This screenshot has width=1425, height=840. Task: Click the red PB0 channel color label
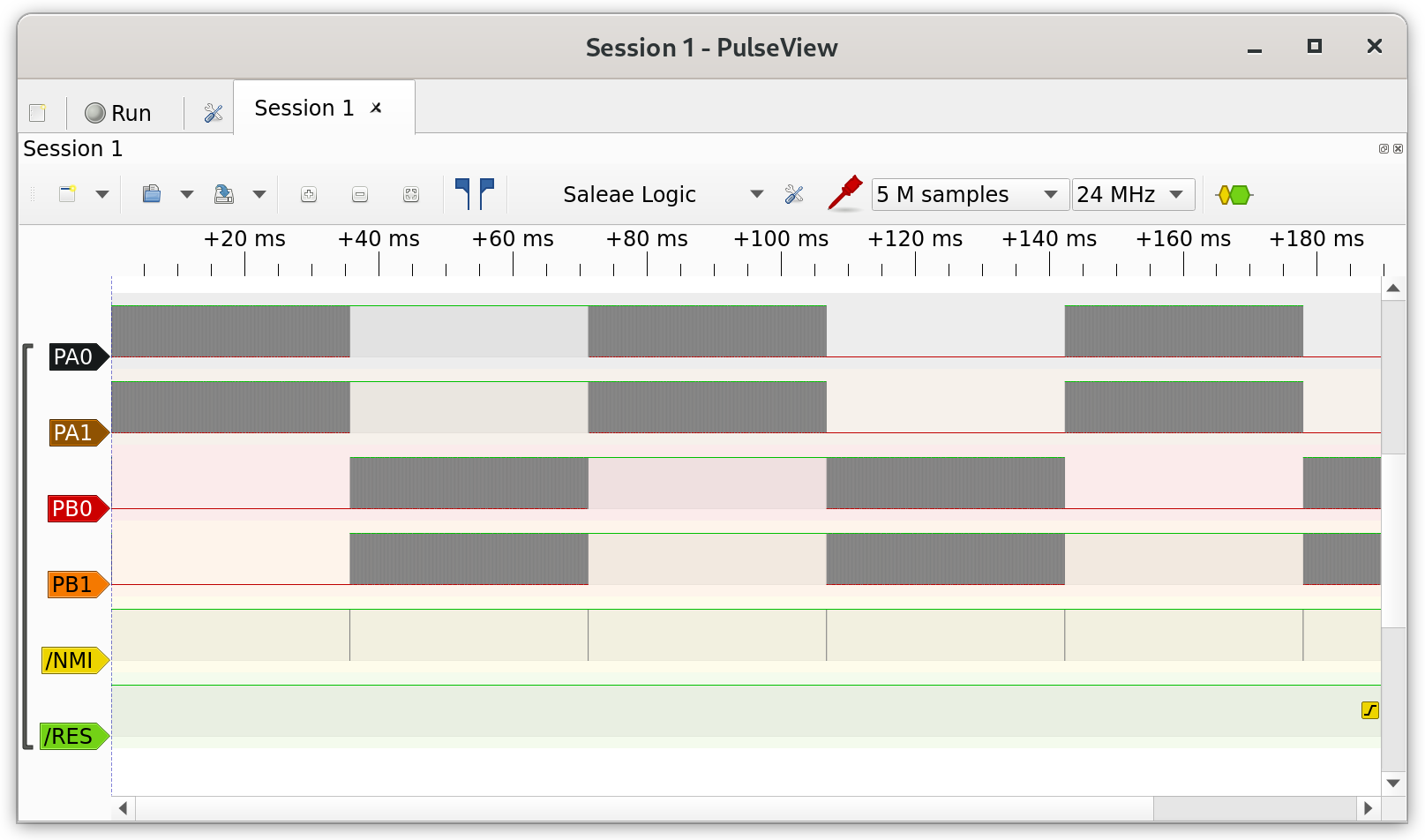click(74, 509)
